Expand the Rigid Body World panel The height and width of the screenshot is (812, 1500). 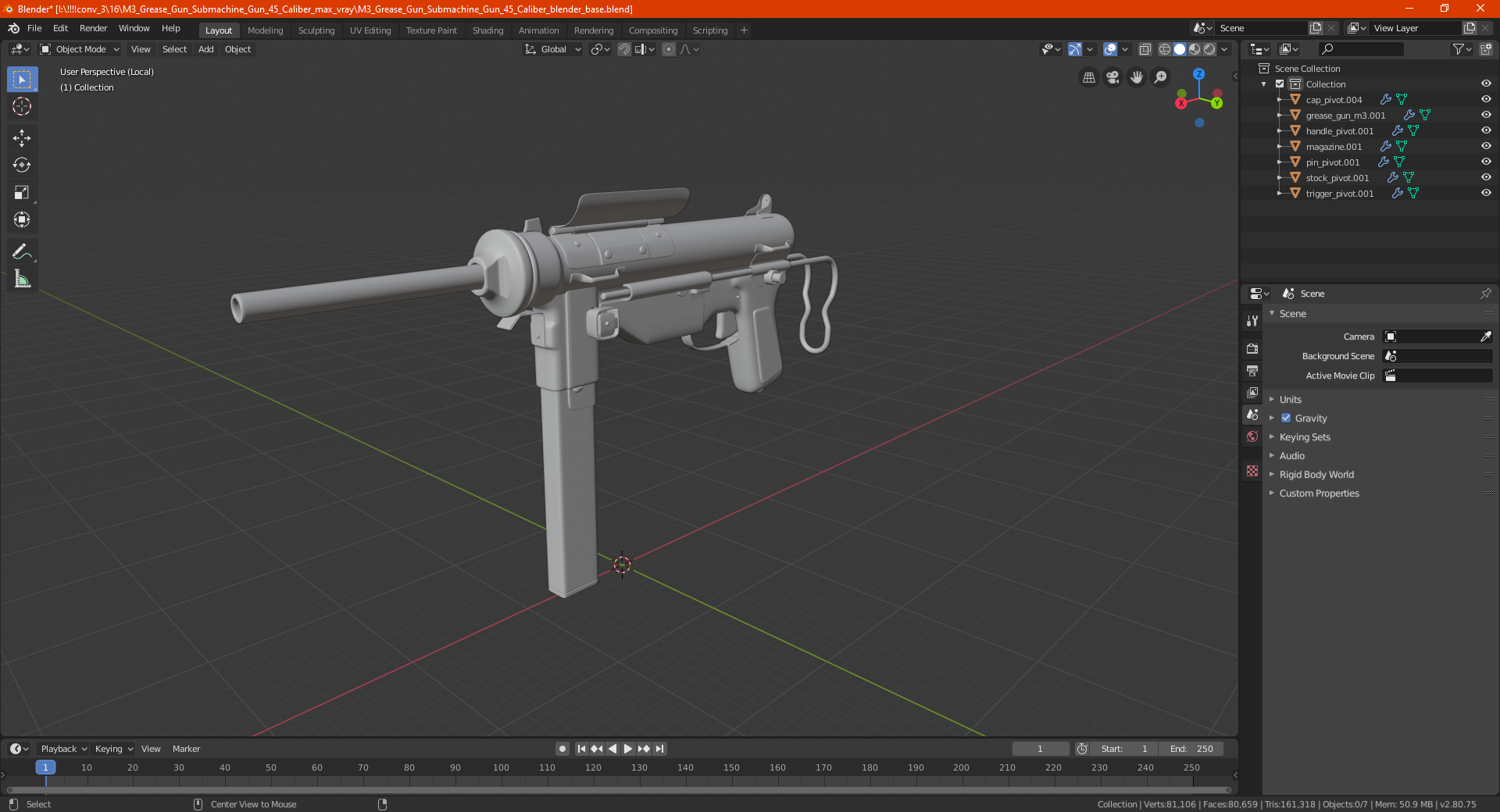[1316, 474]
